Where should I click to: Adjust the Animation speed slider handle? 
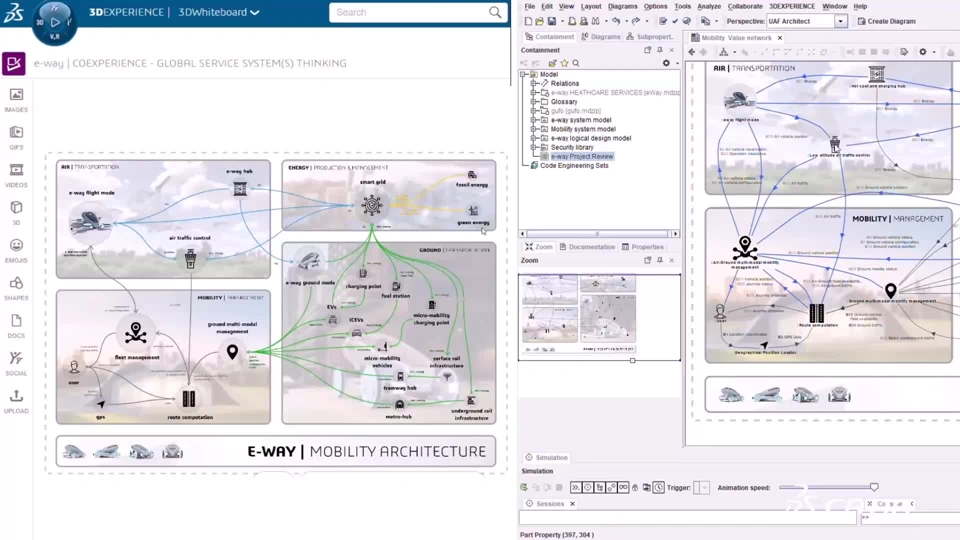[874, 487]
